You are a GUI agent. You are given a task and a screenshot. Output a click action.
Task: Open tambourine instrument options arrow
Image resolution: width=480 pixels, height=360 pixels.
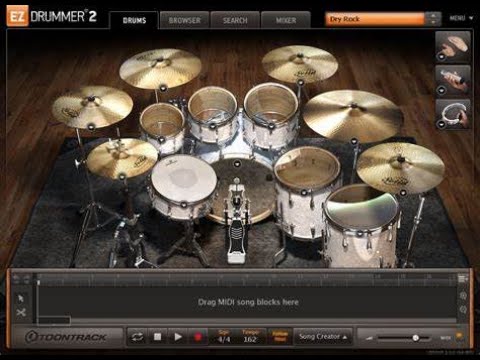point(441,124)
